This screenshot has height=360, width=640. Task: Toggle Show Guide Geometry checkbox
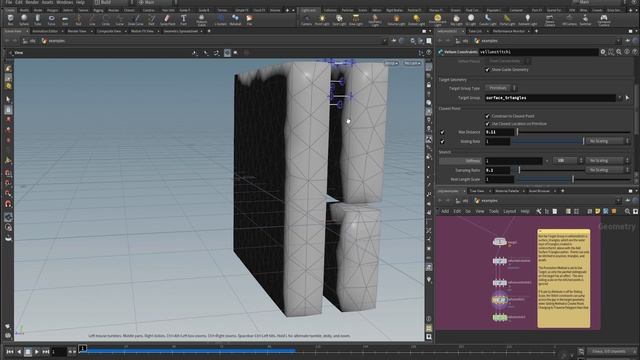tap(487, 70)
